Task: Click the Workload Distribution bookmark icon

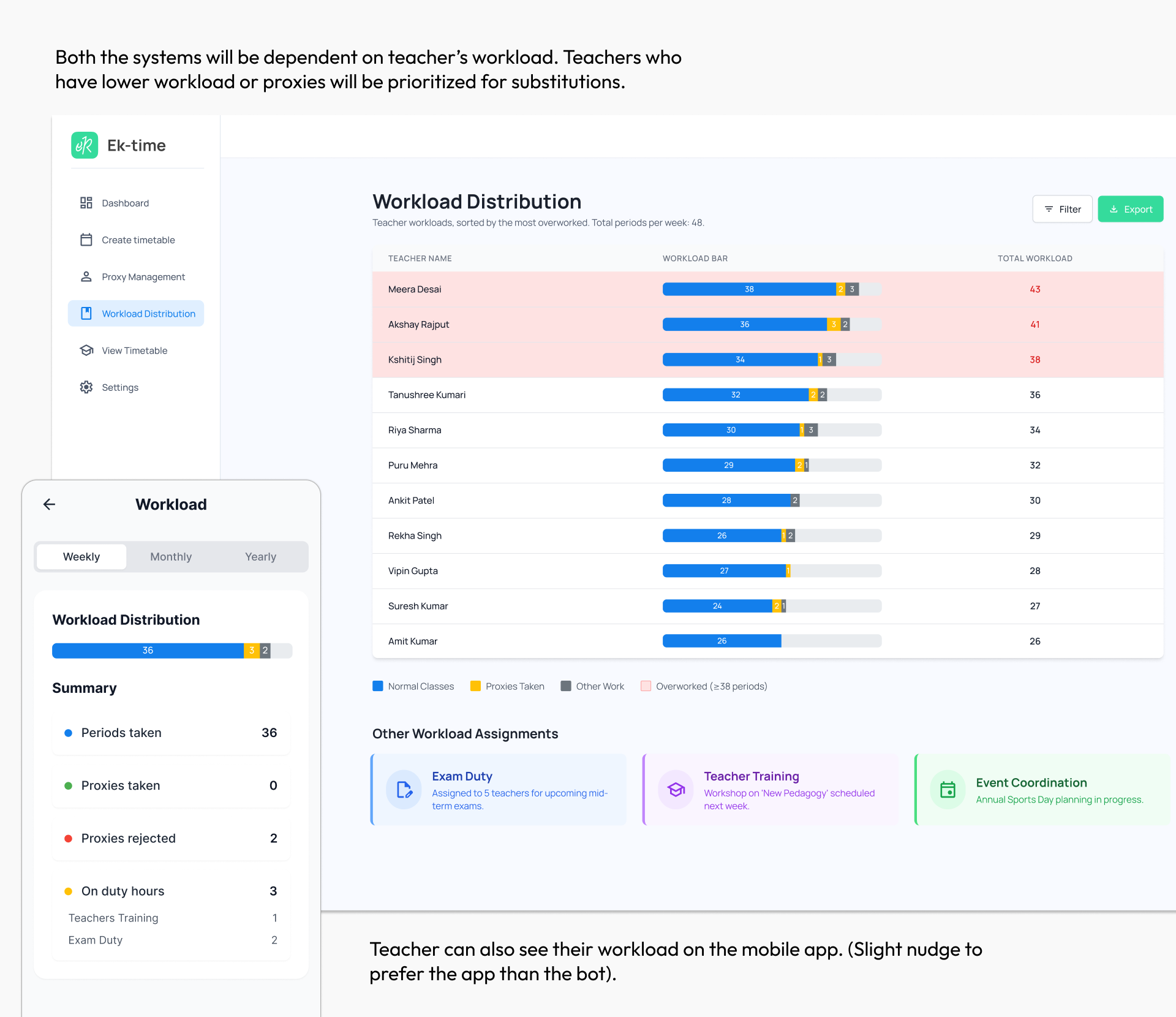Action: coord(86,314)
